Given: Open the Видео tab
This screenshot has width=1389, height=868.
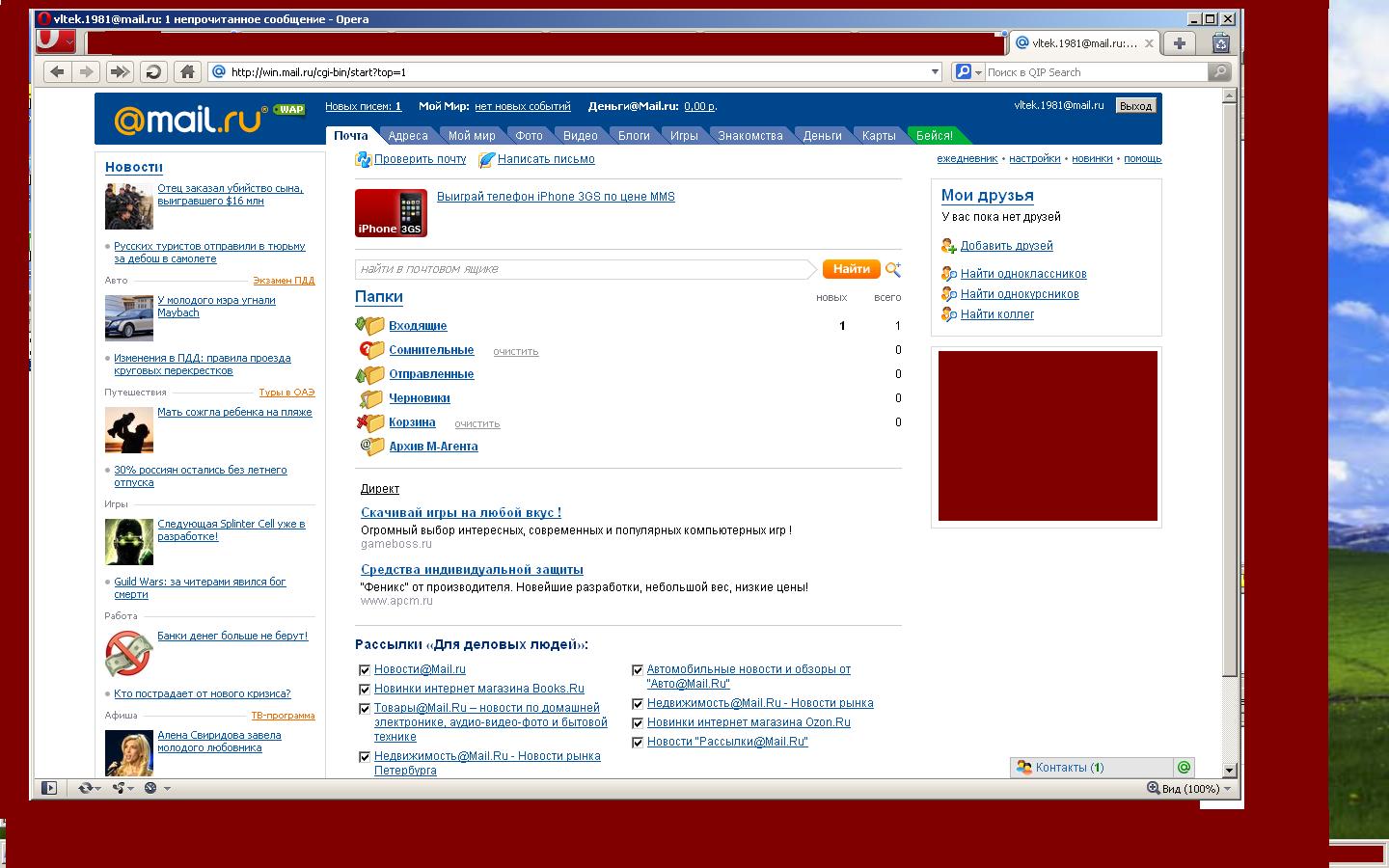Looking at the screenshot, I should point(580,136).
